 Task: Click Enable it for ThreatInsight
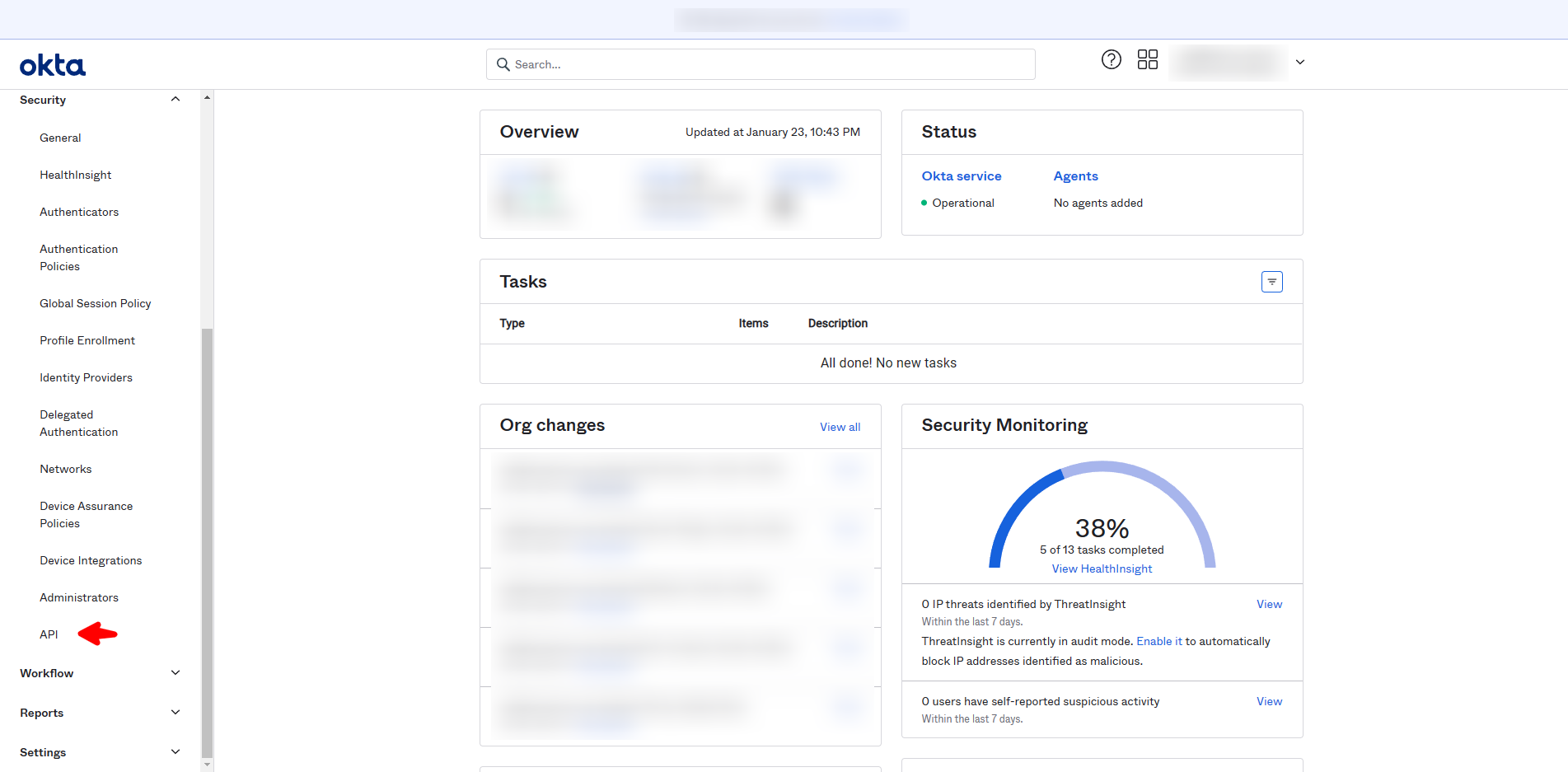[x=1159, y=641]
